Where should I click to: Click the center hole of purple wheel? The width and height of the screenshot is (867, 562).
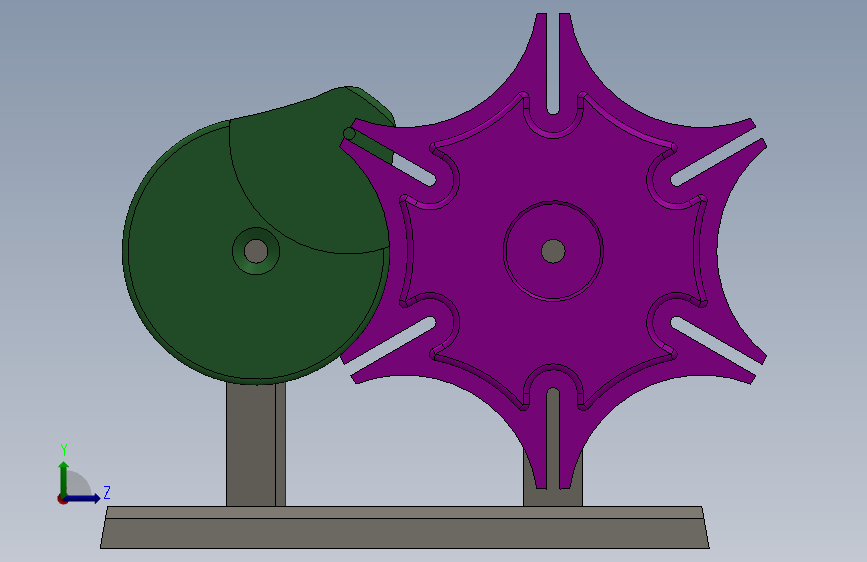pos(553,251)
